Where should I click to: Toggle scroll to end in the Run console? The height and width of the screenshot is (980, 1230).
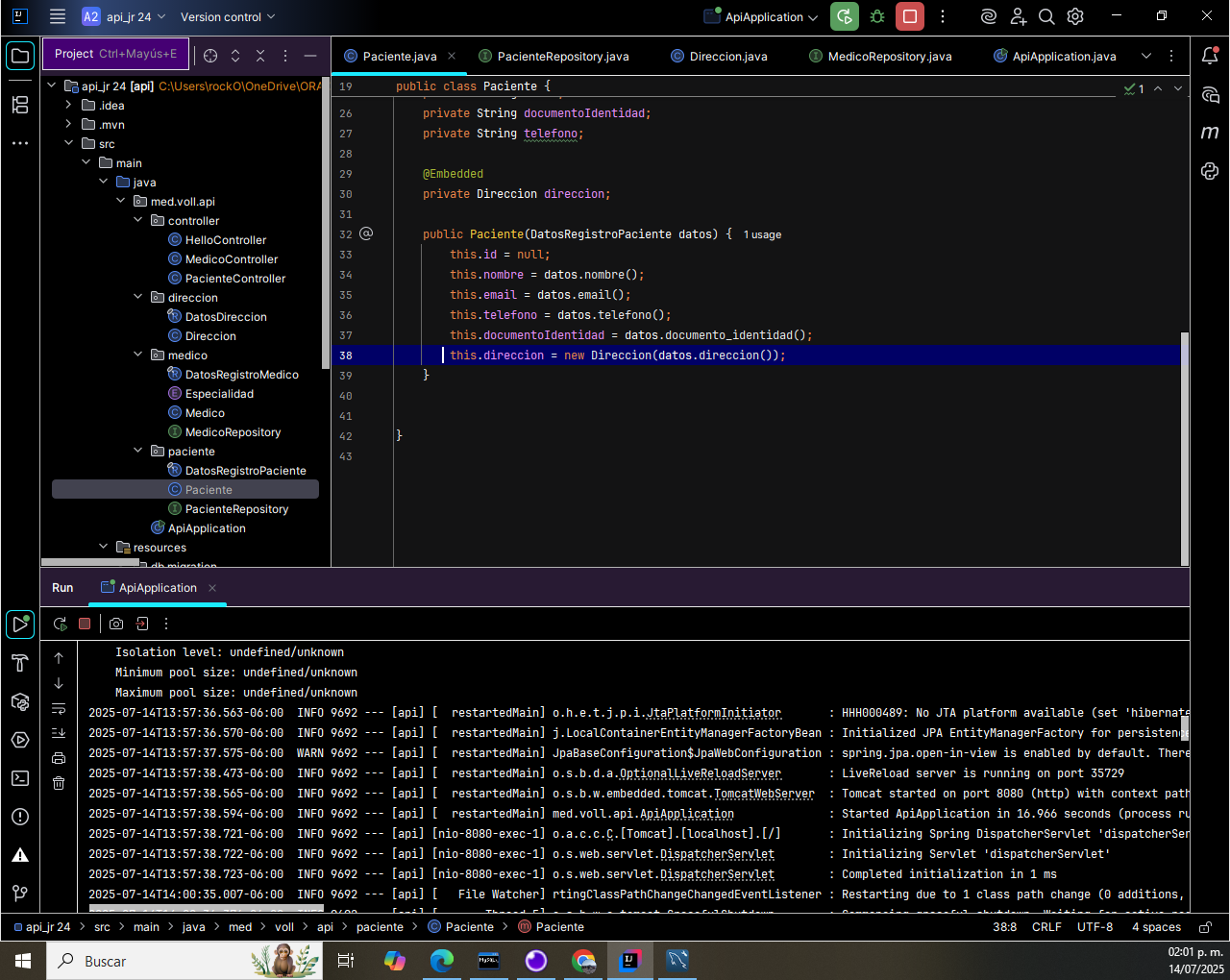[x=59, y=733]
